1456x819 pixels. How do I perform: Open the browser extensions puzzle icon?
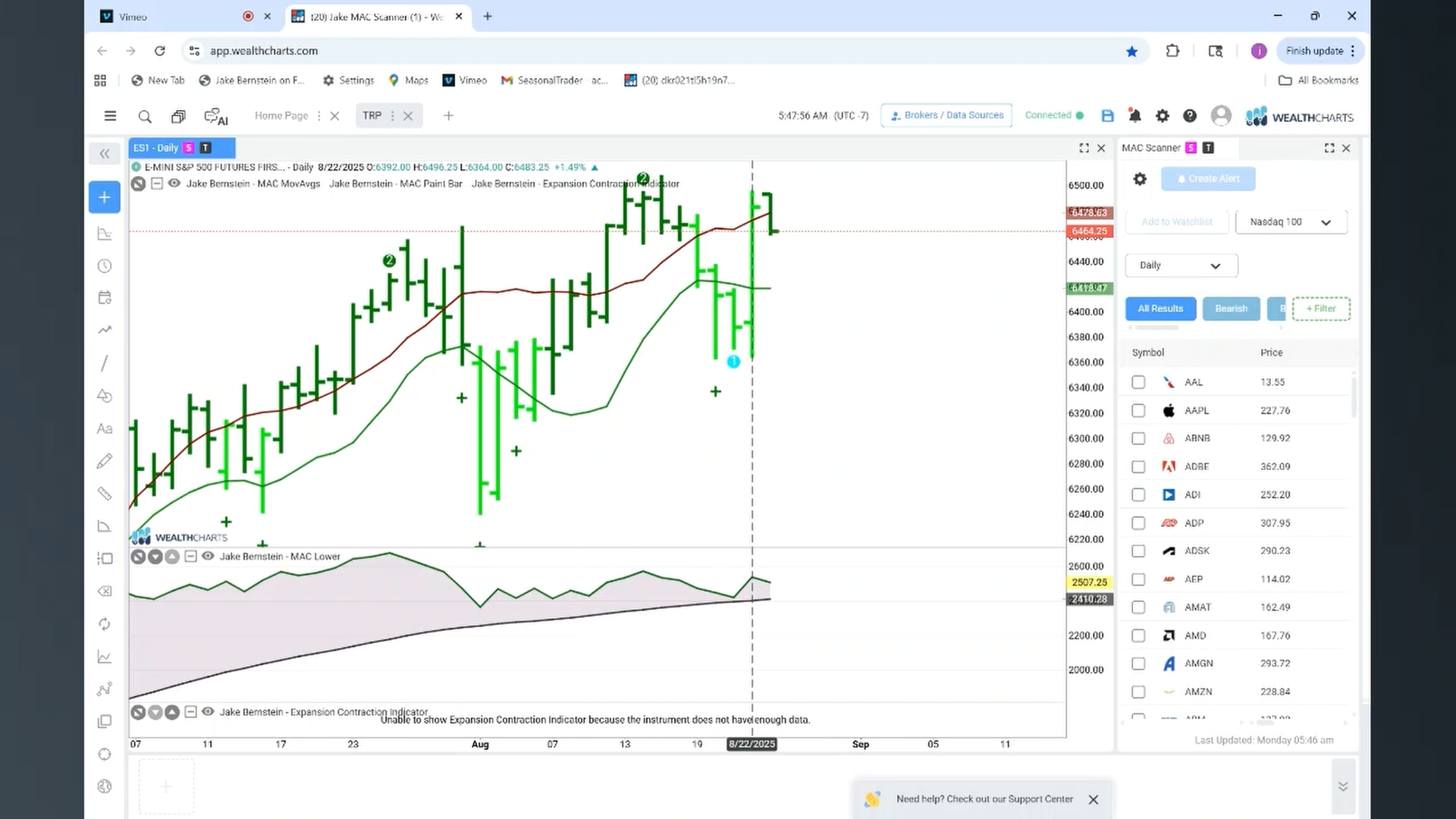pos(1172,51)
